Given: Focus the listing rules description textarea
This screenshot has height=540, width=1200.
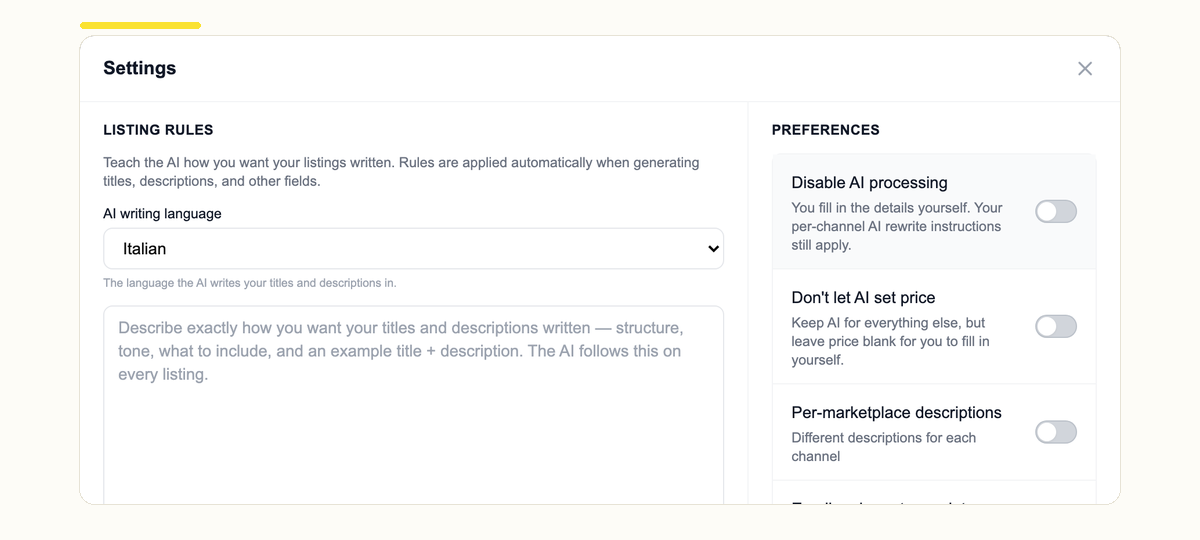Looking at the screenshot, I should point(413,405).
